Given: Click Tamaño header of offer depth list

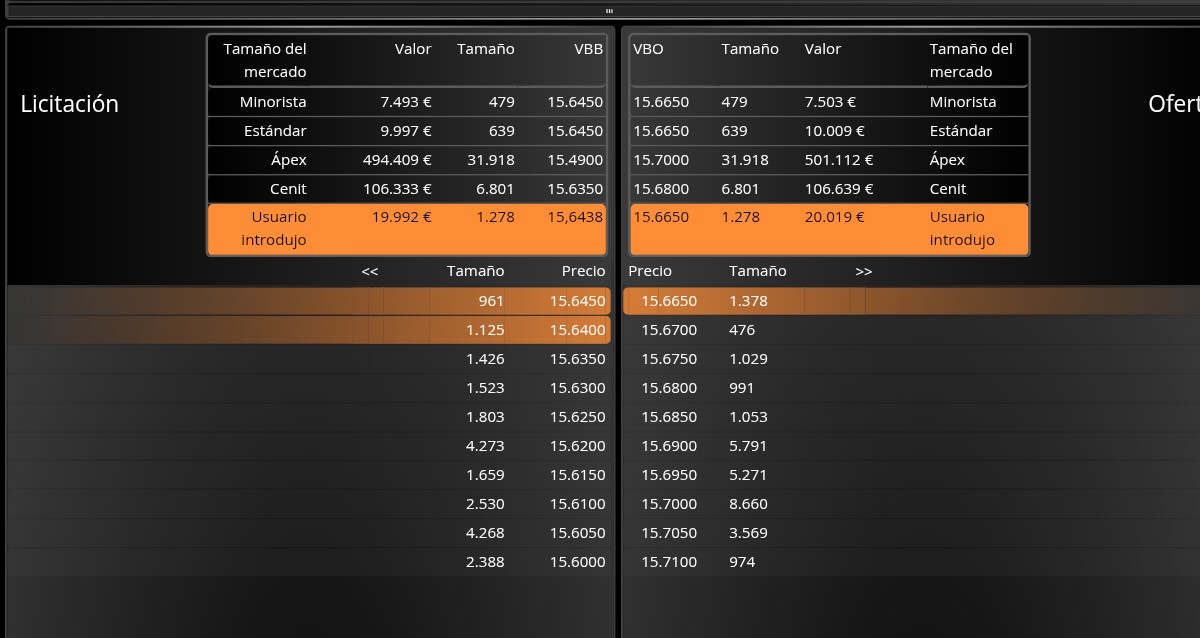Looking at the screenshot, I should pyautogui.click(x=758, y=271).
